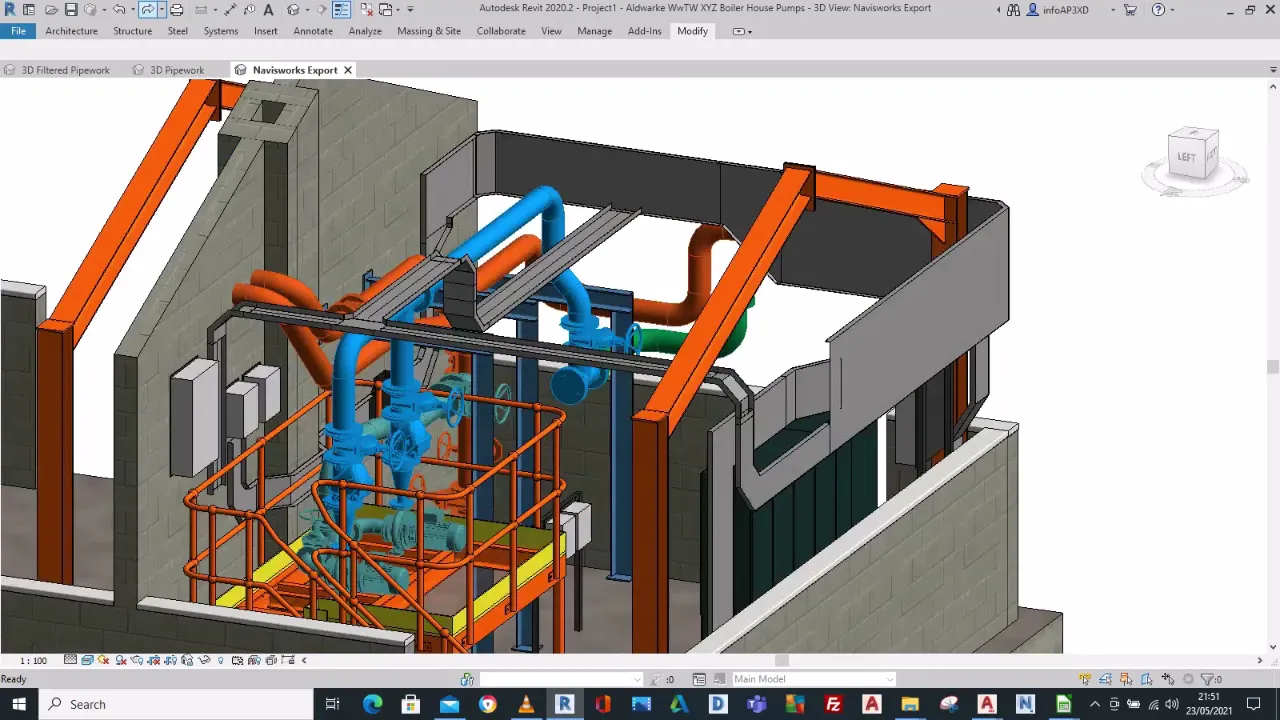Open Customize Quick Access Toolbar dropdown
This screenshot has height=720, width=1280.
[x=410, y=10]
